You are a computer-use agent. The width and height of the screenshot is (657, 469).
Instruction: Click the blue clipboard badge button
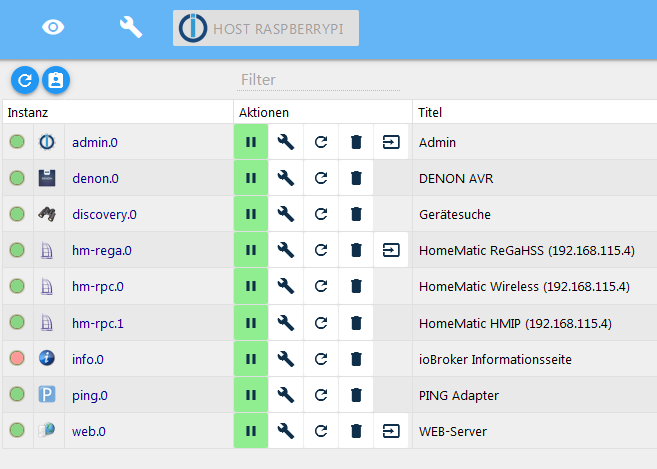click(56, 80)
